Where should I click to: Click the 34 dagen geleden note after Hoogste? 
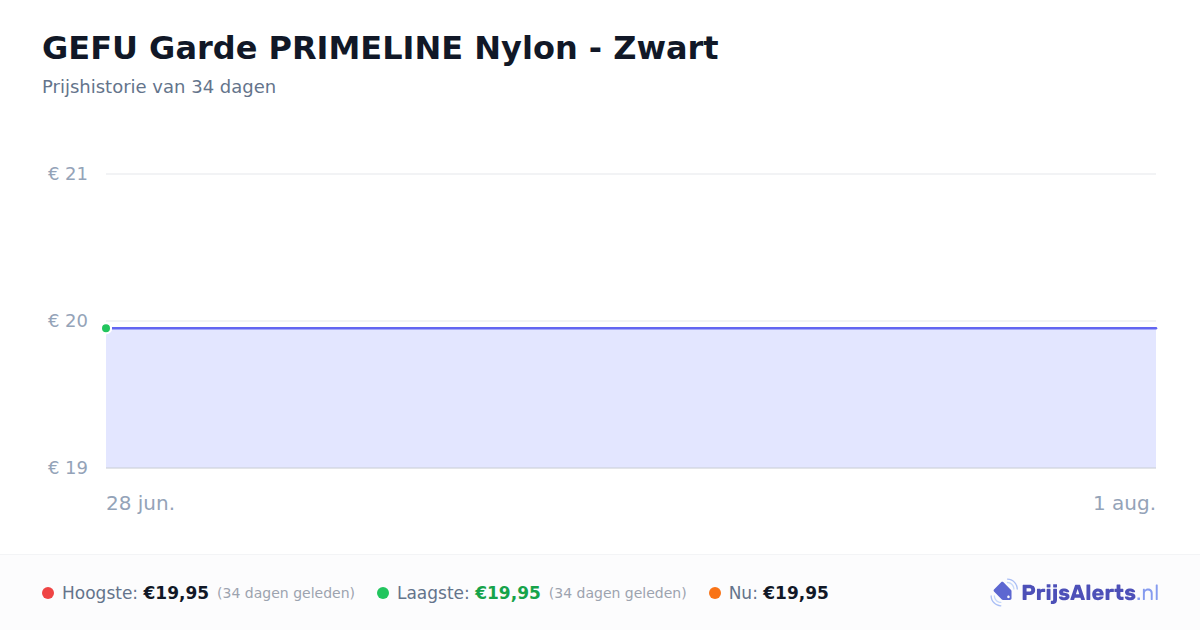pos(286,593)
